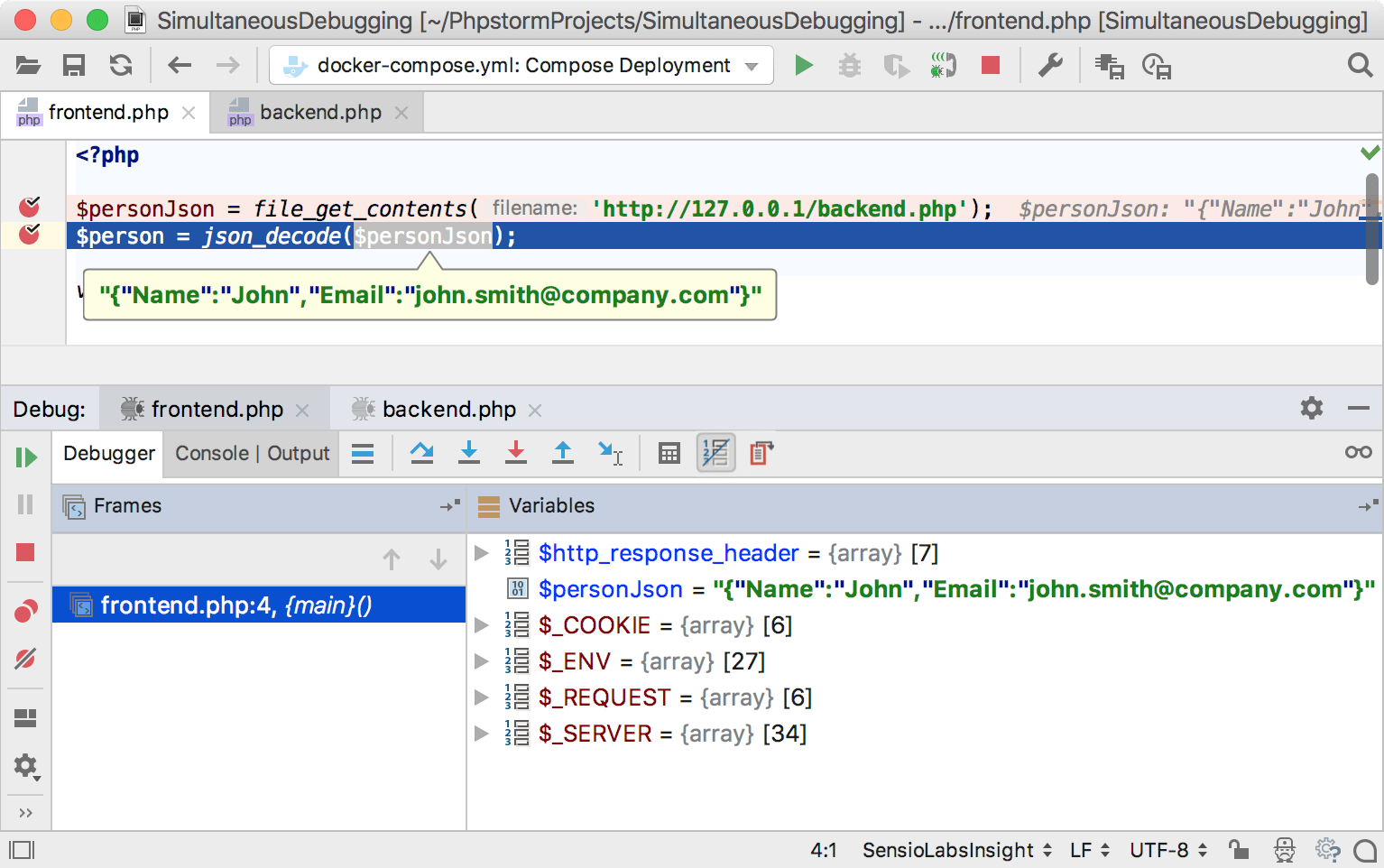Viewport: 1384px width, 868px height.
Task: Step over the current line
Action: [421, 453]
